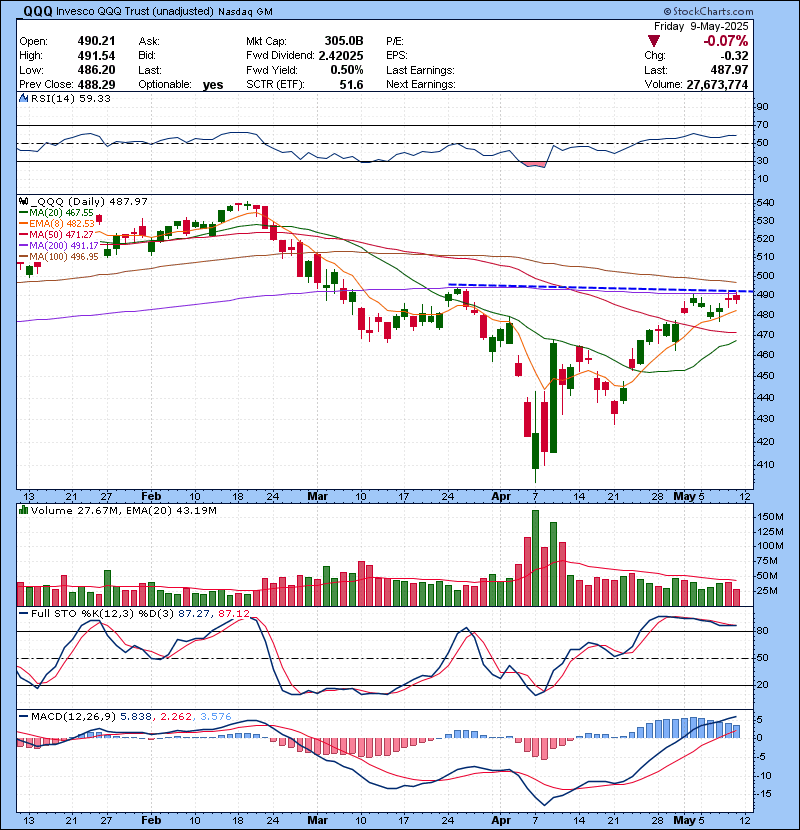
Task: Click the EPS label
Action: coord(397,56)
